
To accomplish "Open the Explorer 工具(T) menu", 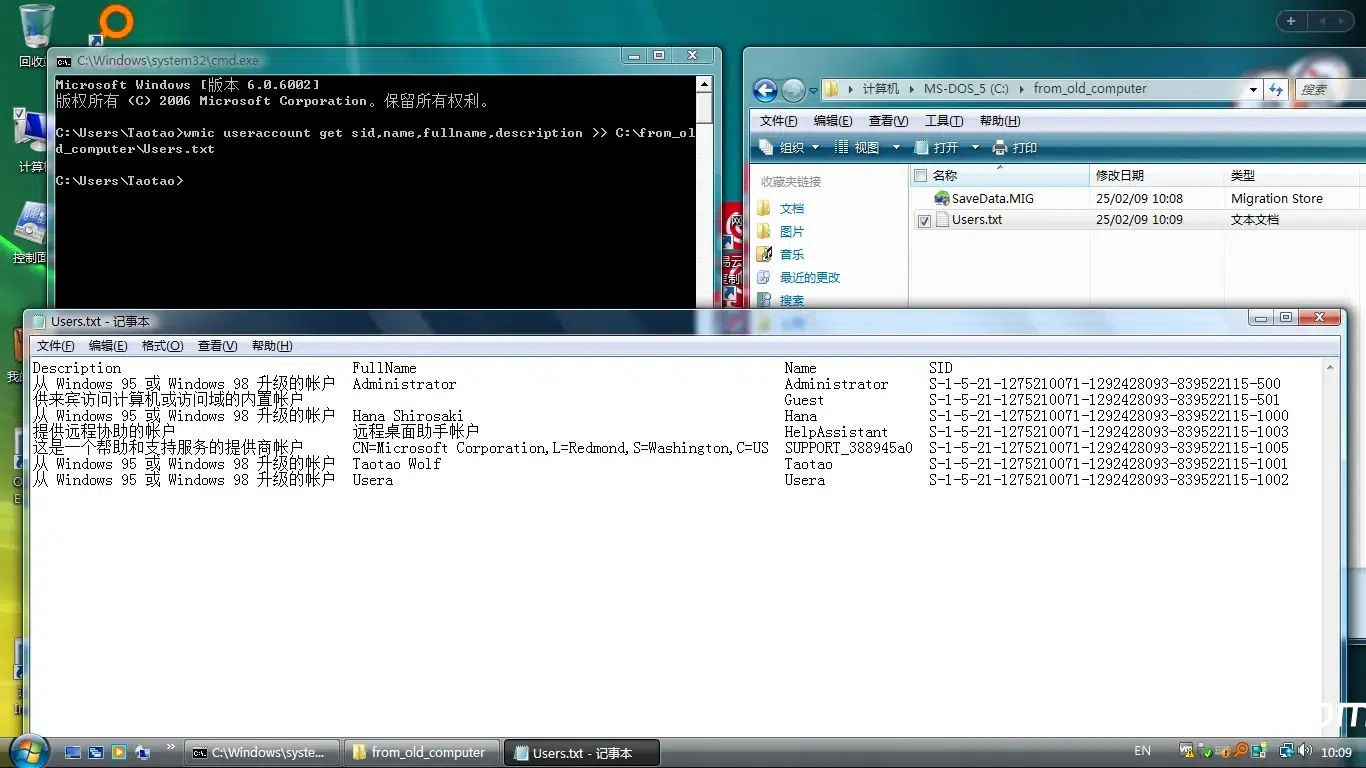I will click(x=944, y=121).
